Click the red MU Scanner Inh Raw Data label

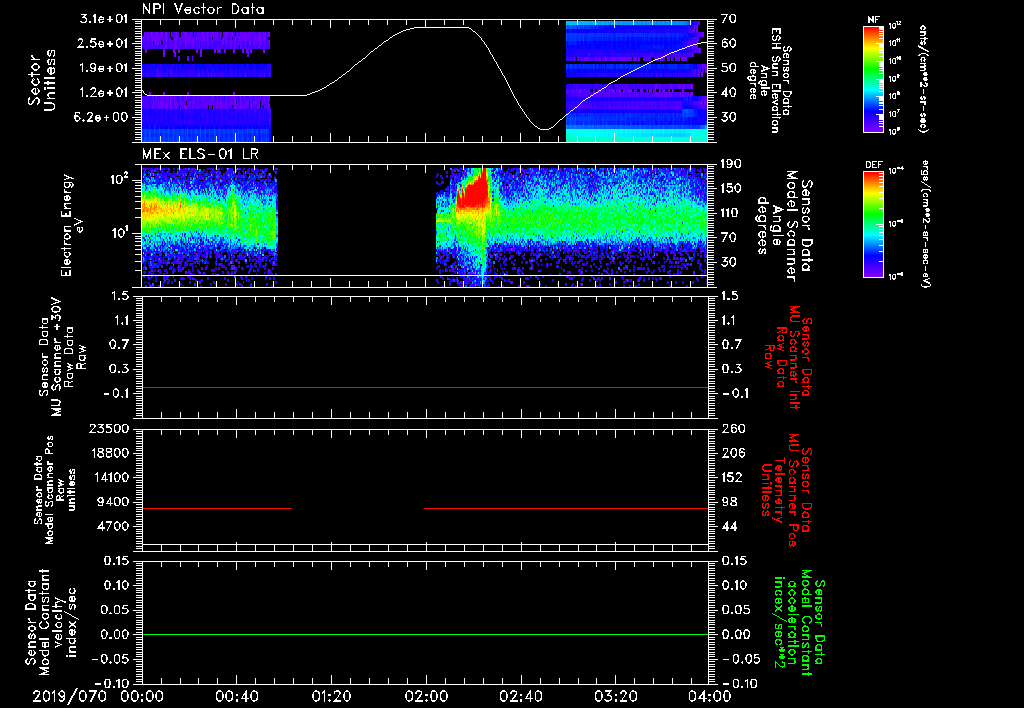[x=787, y=357]
